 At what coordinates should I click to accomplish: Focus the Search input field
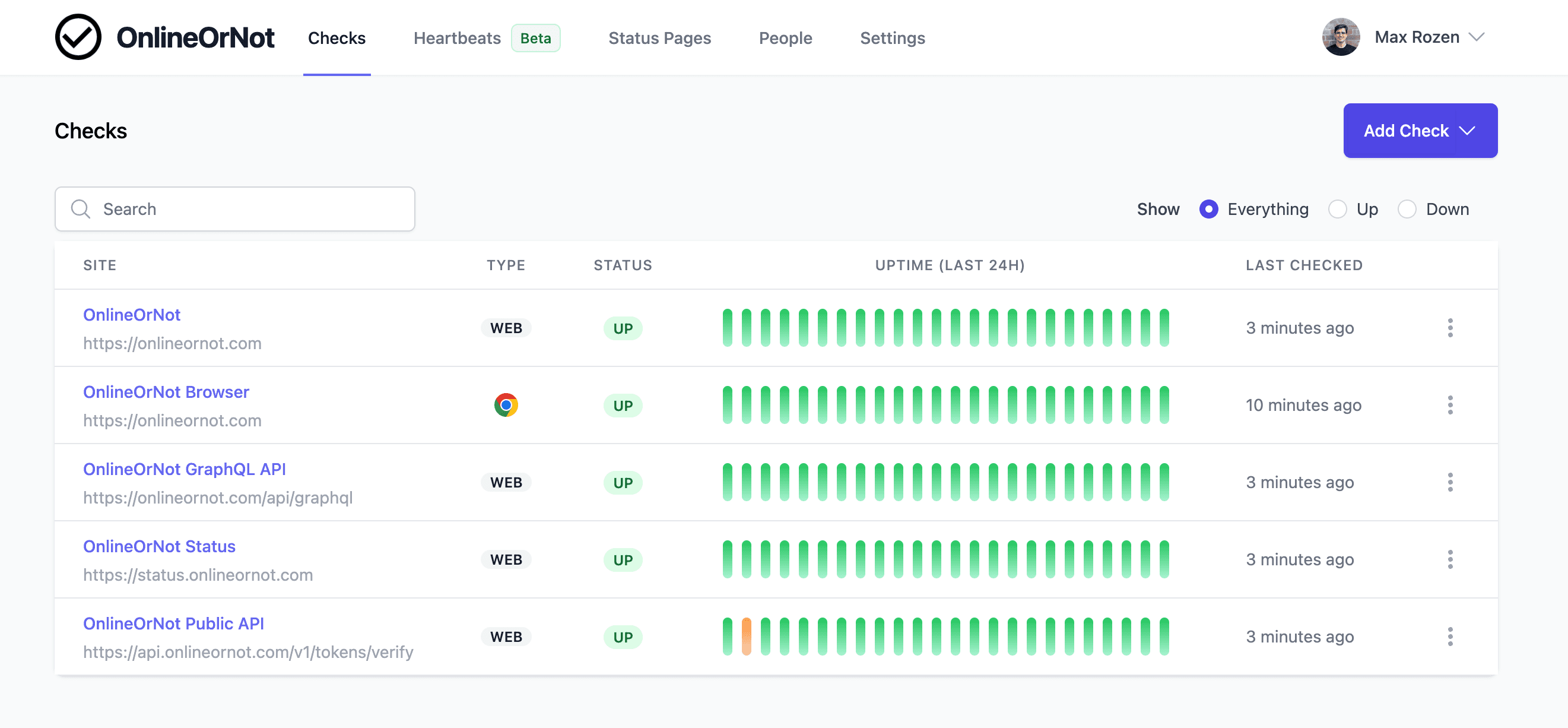click(235, 209)
